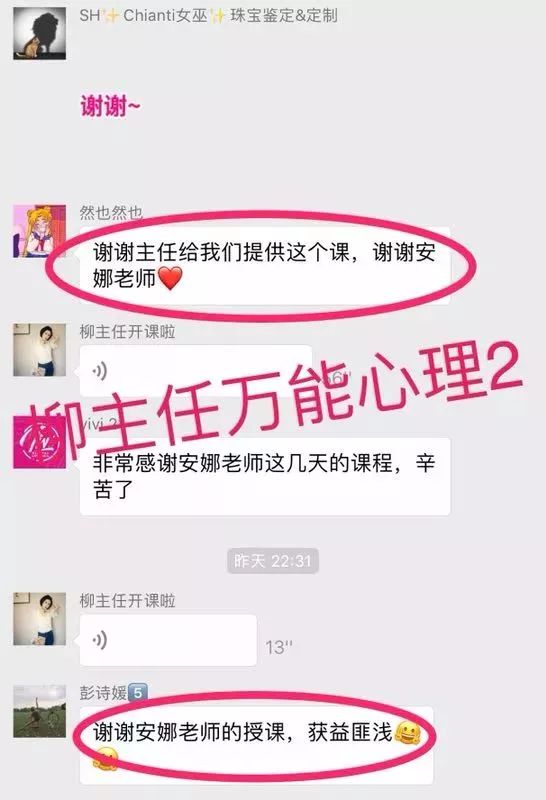Tap the smiling emoji after 获益匪浅
The image size is (546, 800).
point(408,733)
